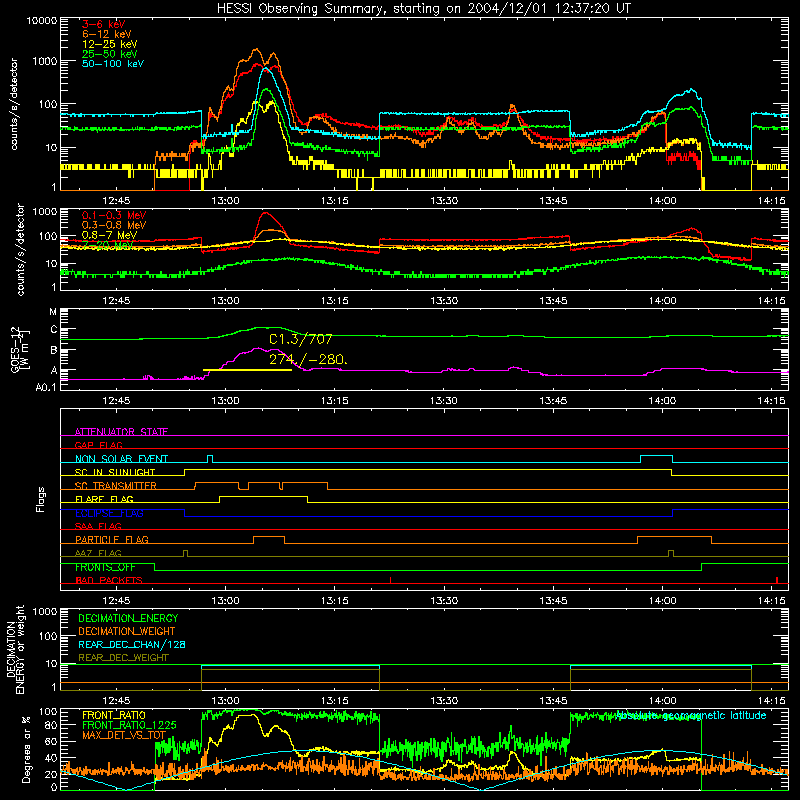Click the Absolute geomagnetic latitude label
This screenshot has width=800, height=800.
[691, 715]
